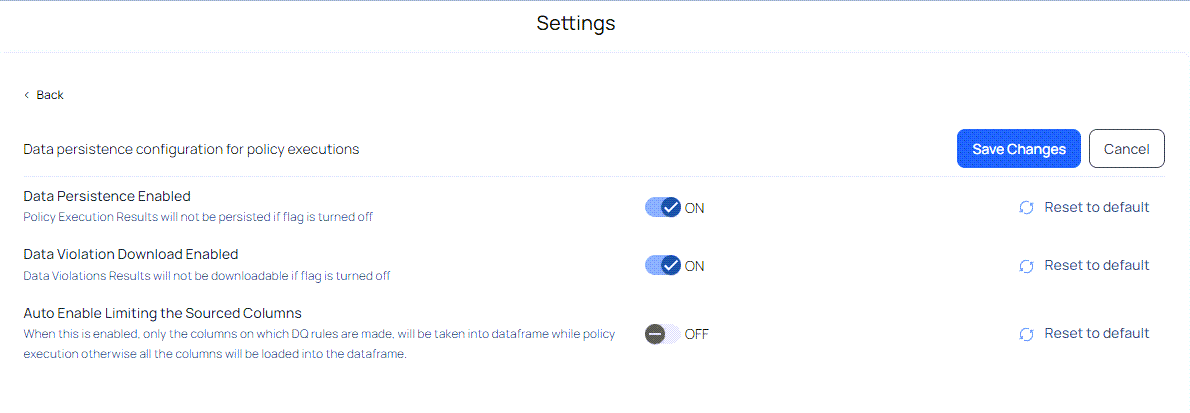Screen dimensions: 1190x413
Task: Turn off Data Persistence Enabled switch
Action: point(663,207)
